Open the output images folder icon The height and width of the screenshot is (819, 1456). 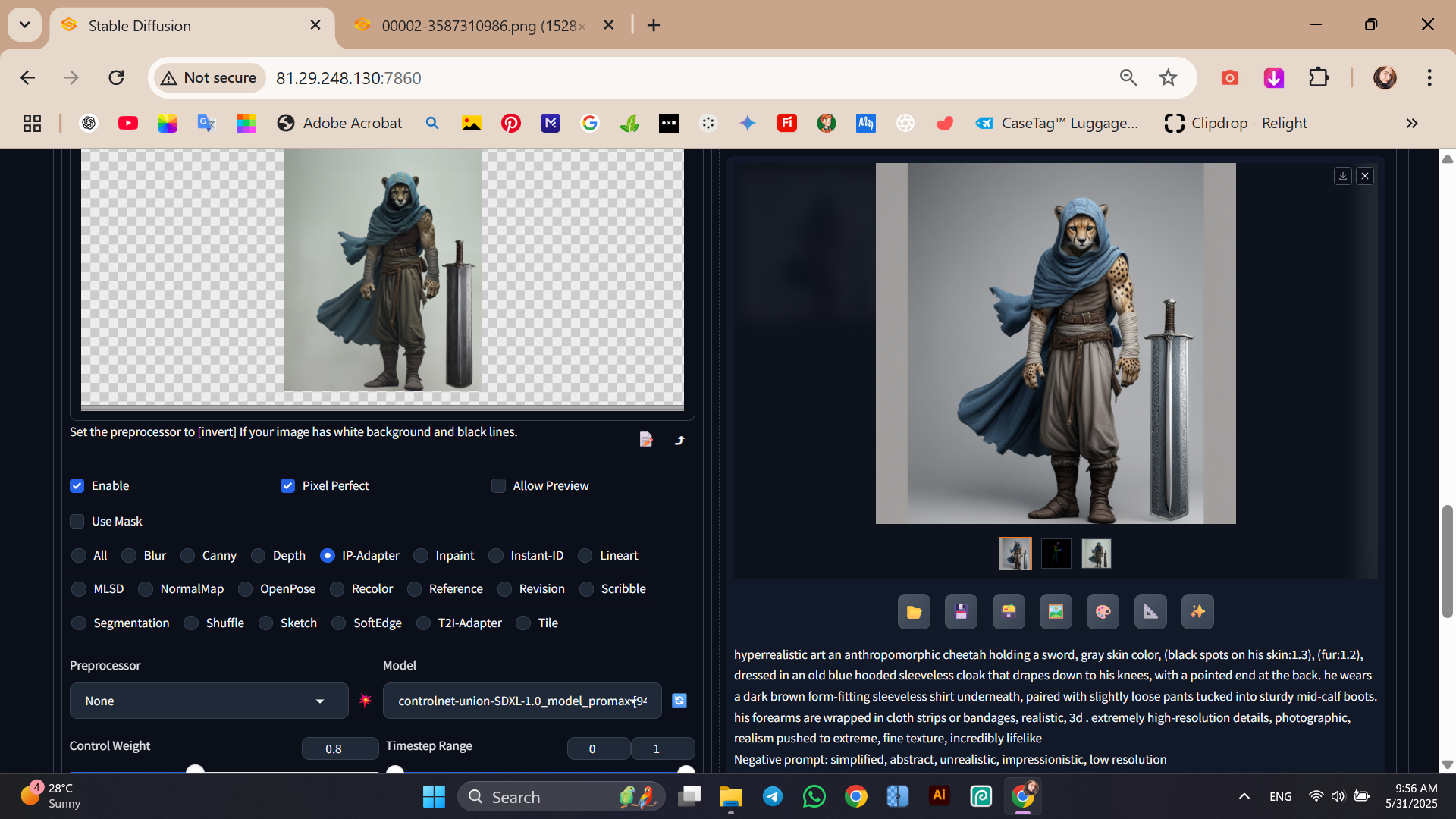[914, 612]
